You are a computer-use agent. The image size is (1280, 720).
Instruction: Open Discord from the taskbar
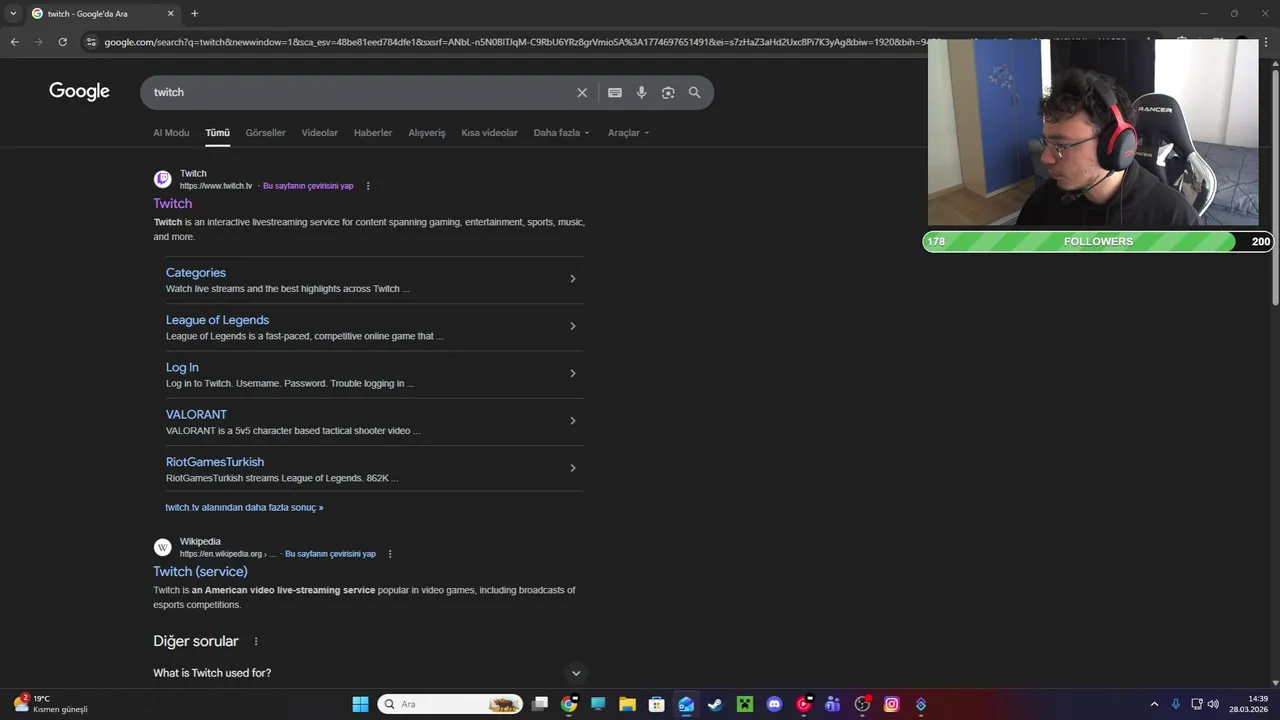(774, 704)
